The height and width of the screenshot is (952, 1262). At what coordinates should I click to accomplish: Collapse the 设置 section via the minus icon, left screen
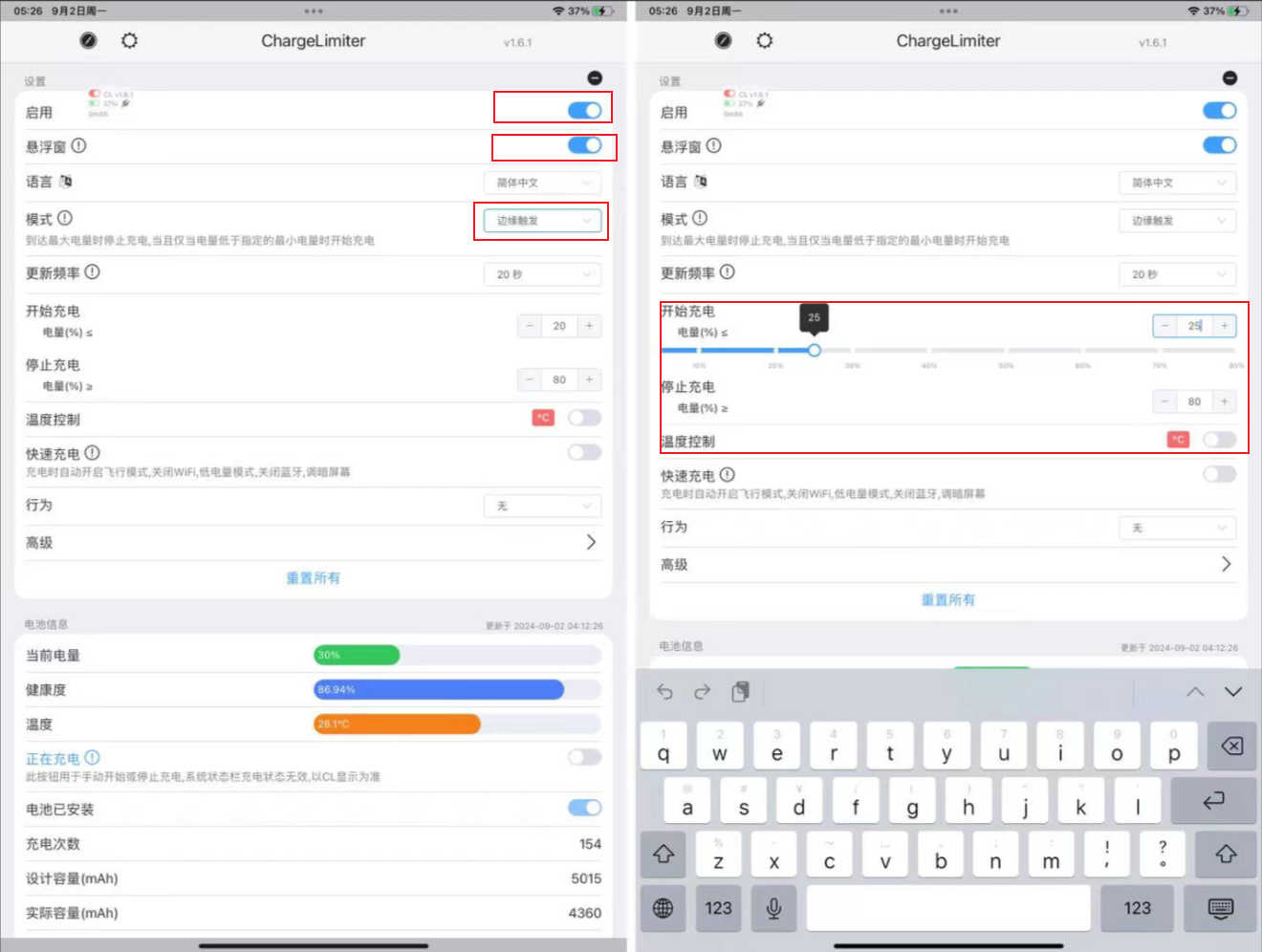pyautogui.click(x=595, y=77)
